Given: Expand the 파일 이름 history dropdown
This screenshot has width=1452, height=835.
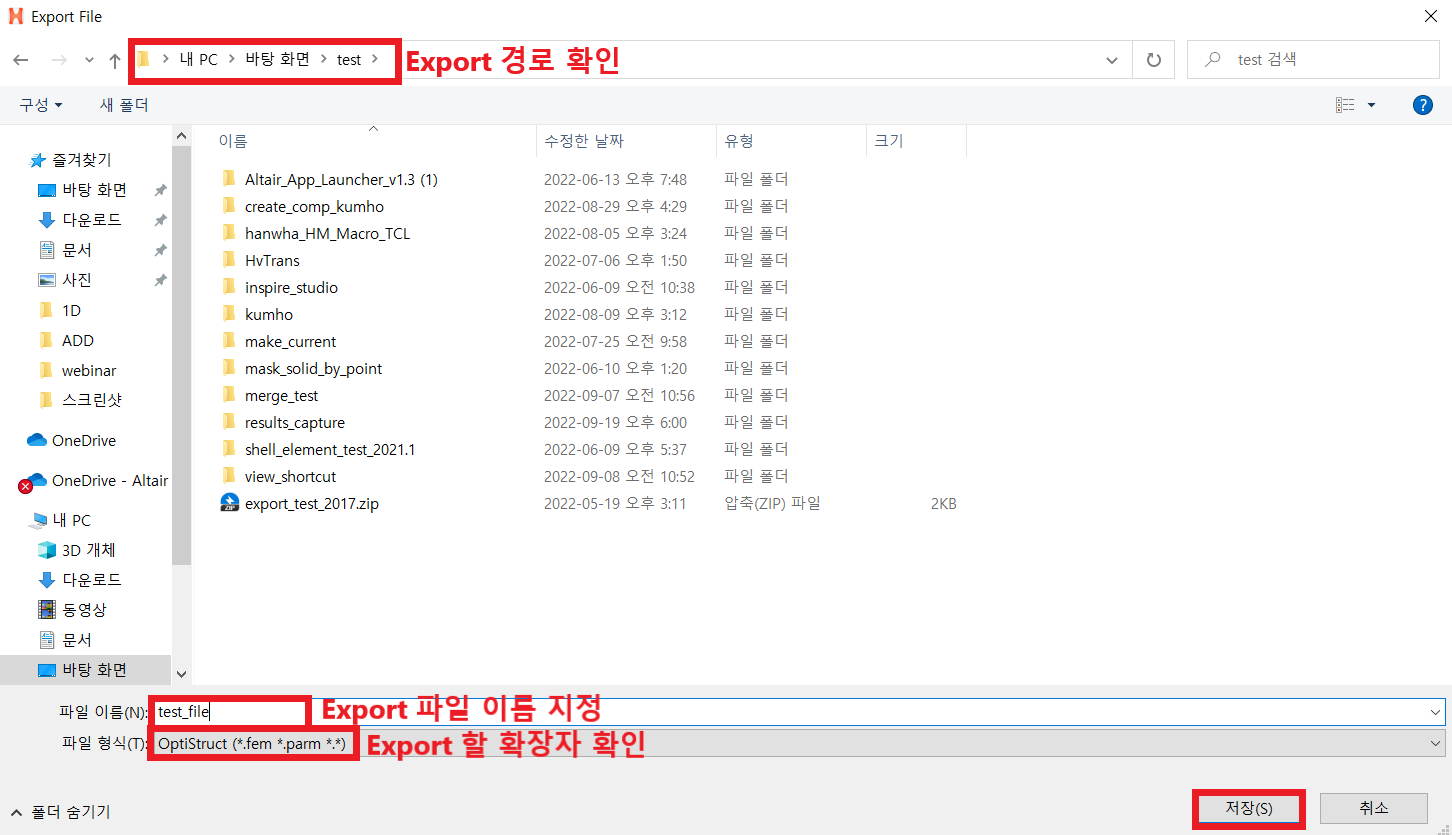Looking at the screenshot, I should [1436, 712].
